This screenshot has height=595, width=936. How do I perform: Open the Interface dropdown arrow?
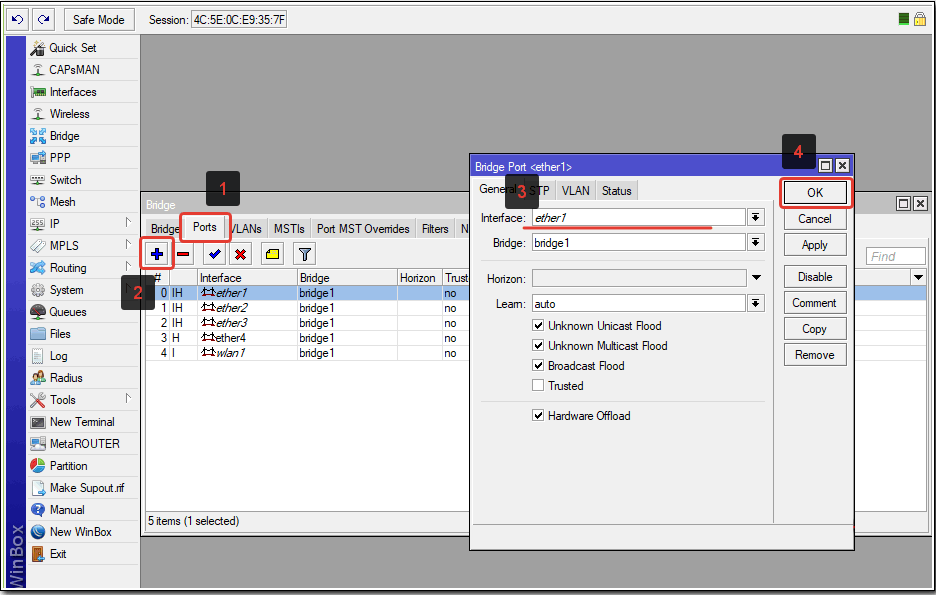click(x=756, y=217)
